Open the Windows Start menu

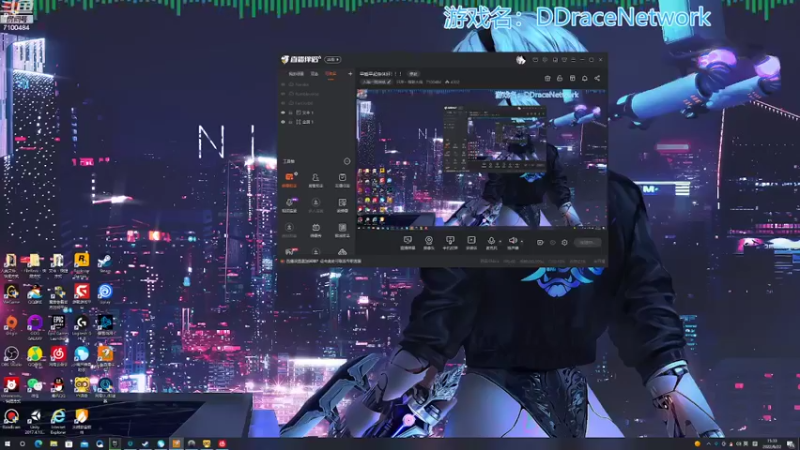7,444
